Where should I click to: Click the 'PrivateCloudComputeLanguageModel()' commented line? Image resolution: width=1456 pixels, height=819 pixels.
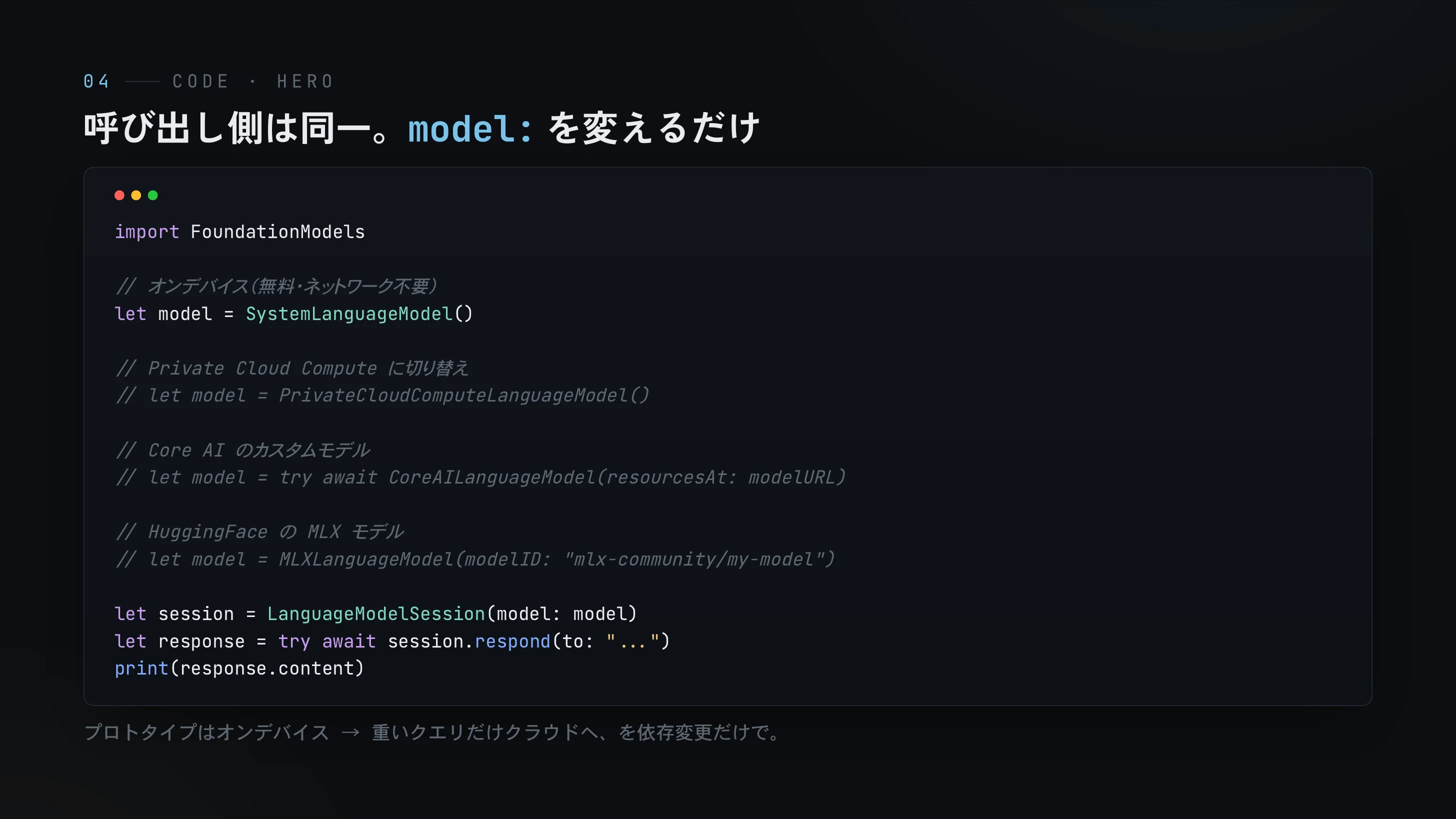(382, 395)
